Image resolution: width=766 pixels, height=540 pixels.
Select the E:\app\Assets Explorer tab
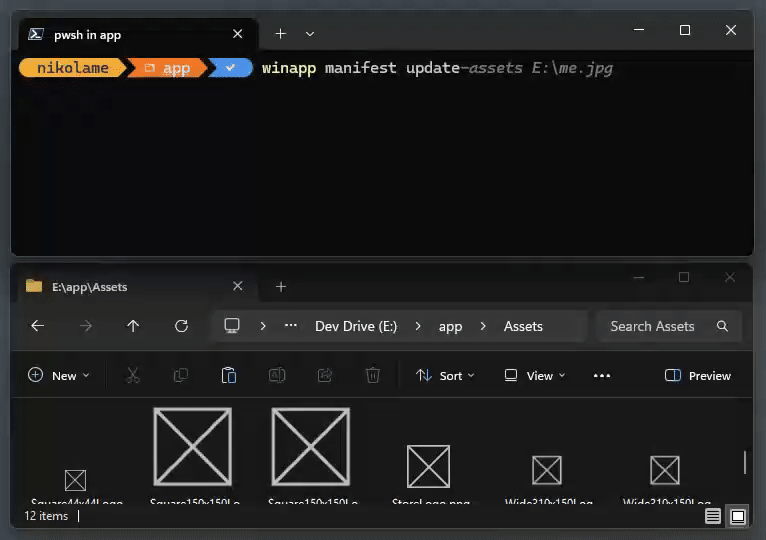tap(120, 287)
